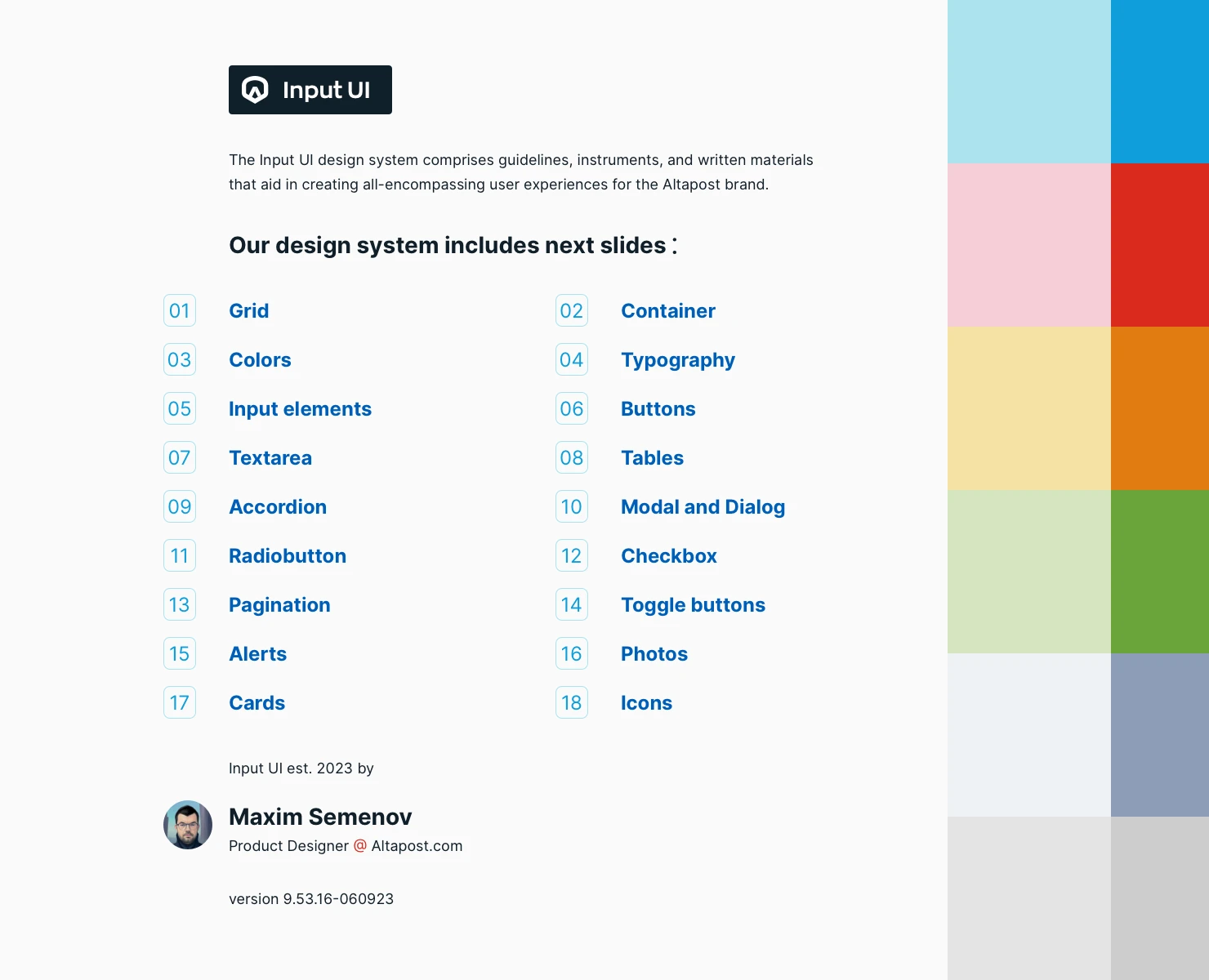The image size is (1209, 980).
Task: Click the Input UI logo badge
Action: point(310,90)
